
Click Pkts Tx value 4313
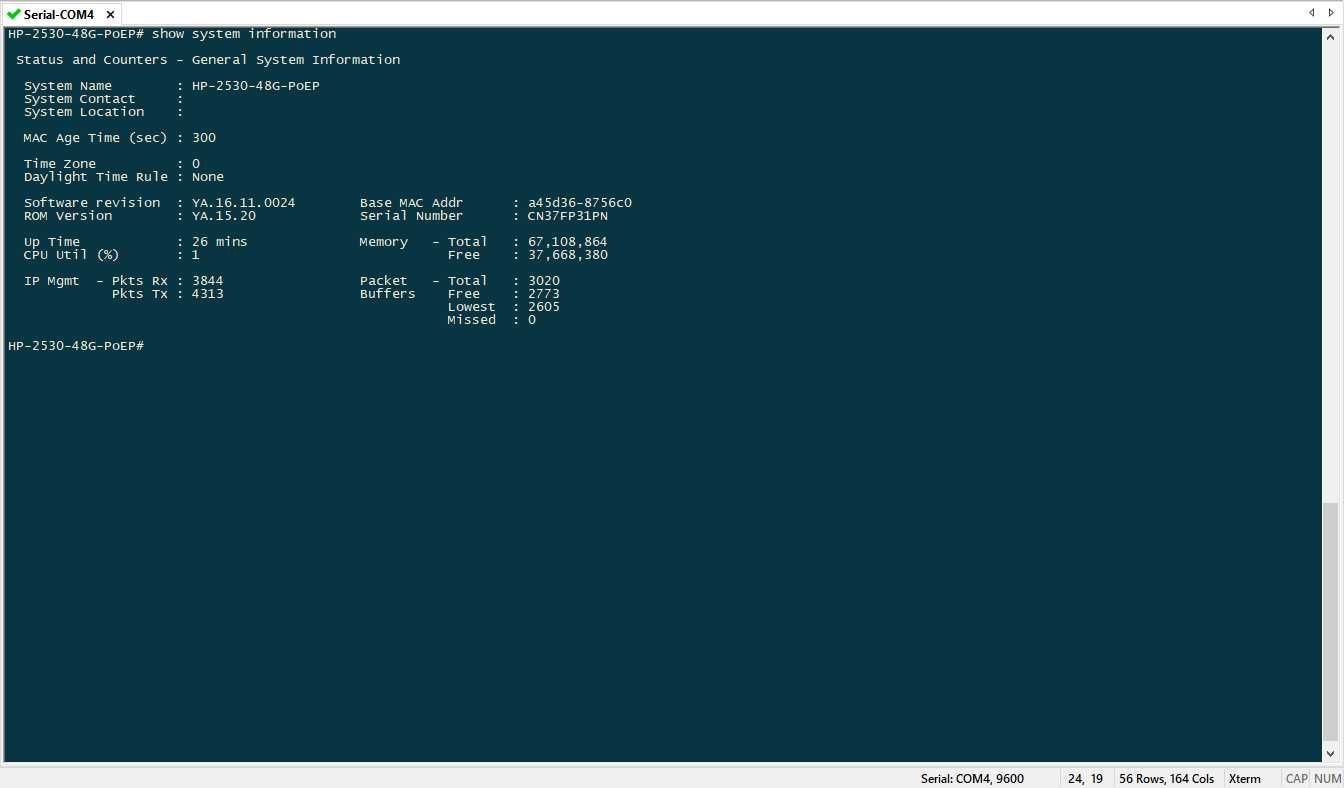(x=208, y=294)
